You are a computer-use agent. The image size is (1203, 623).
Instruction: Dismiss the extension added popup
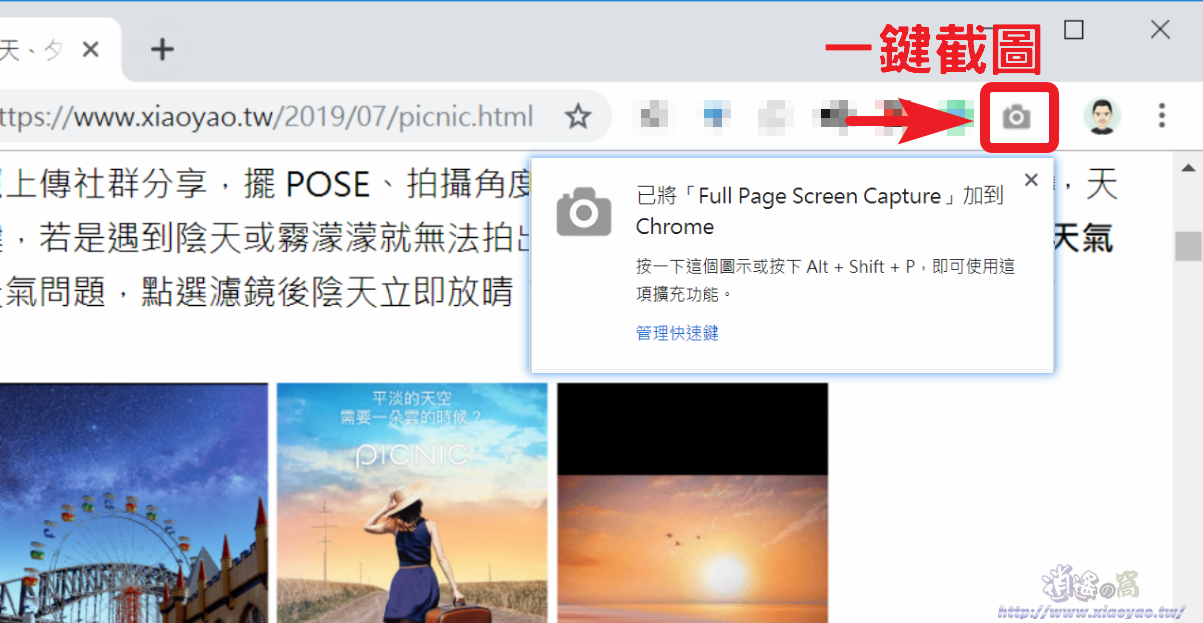click(1032, 180)
